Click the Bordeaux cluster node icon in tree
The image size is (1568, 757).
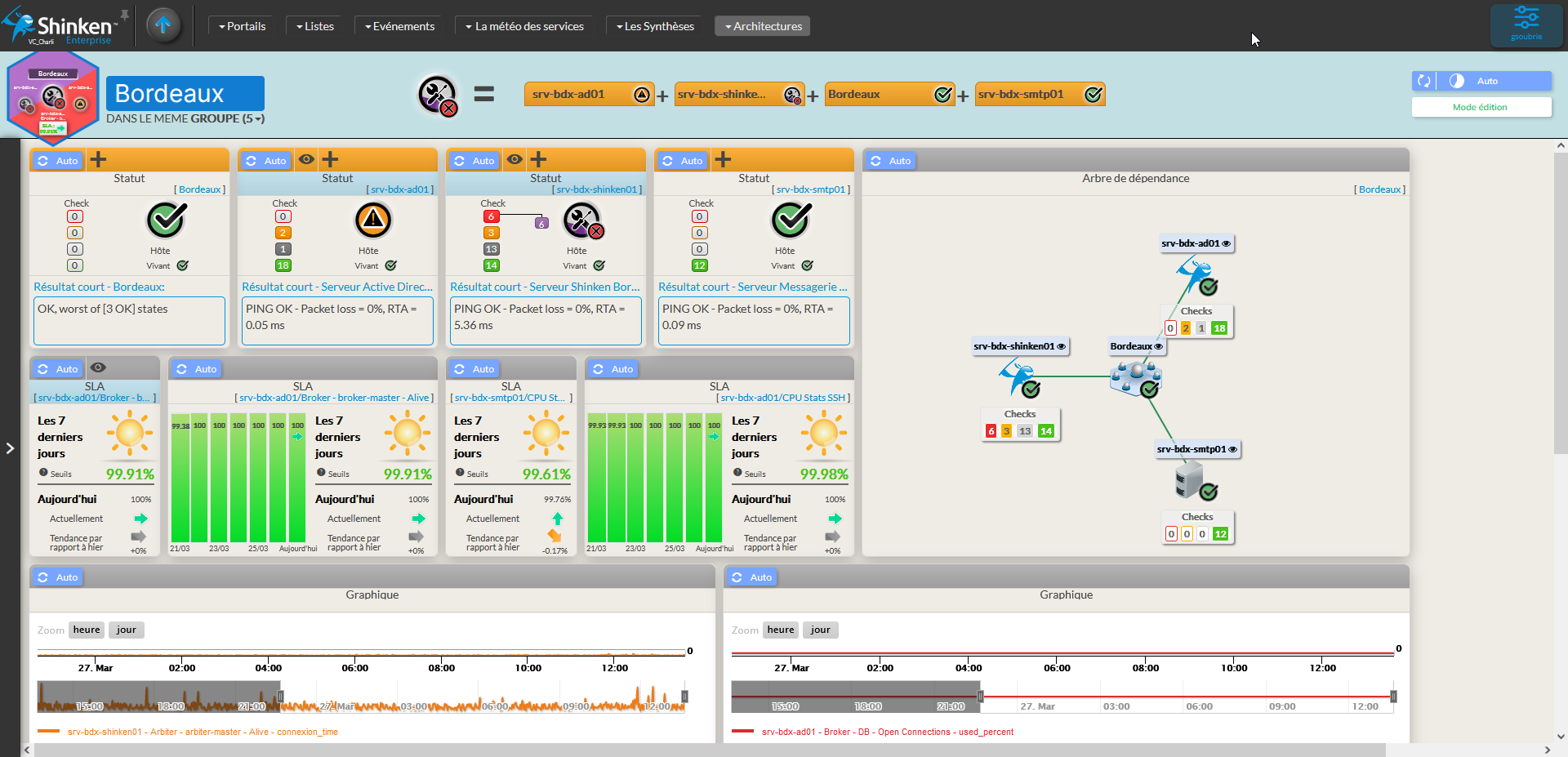coord(1135,378)
